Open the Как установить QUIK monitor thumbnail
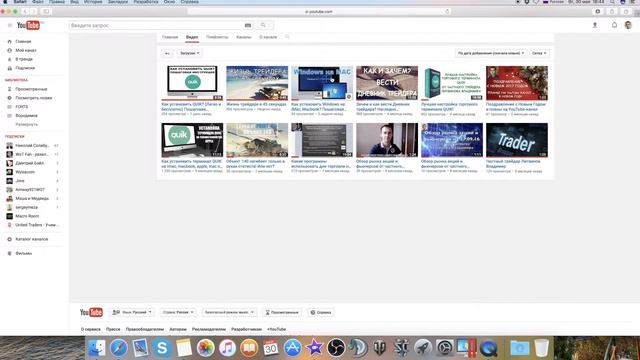Image resolution: width=640 pixels, height=360 pixels. point(192,83)
